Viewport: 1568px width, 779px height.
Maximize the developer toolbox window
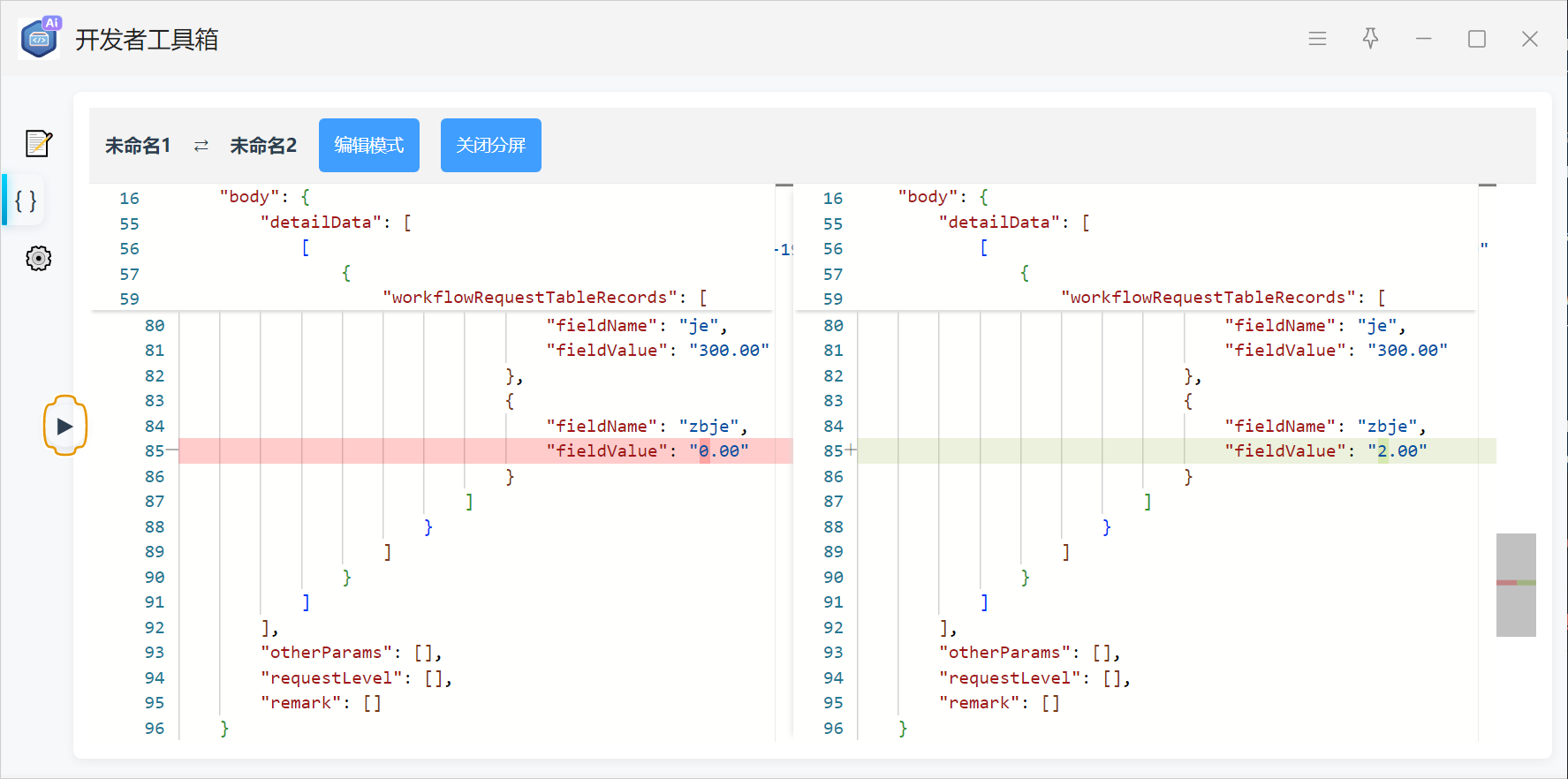[1476, 39]
